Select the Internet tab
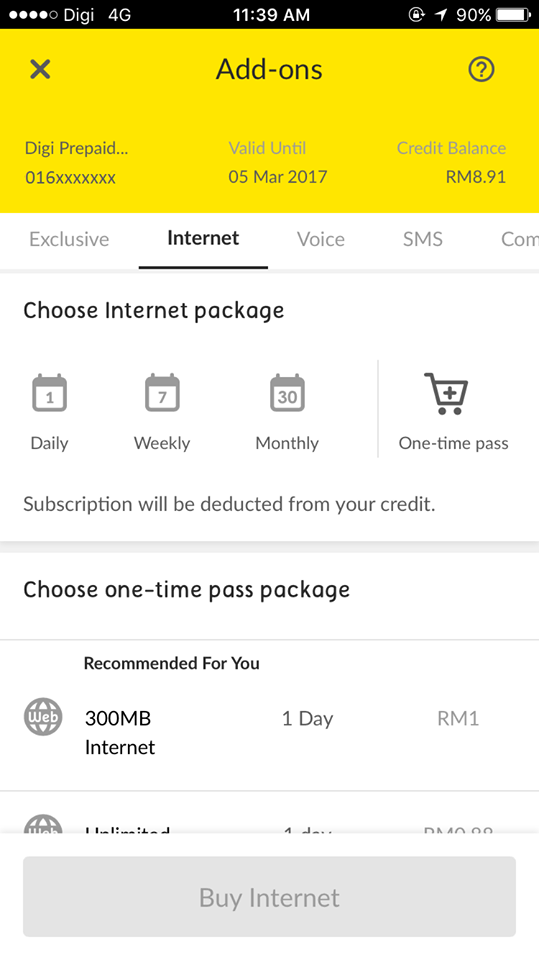Viewport: 539px width, 960px height. (203, 238)
